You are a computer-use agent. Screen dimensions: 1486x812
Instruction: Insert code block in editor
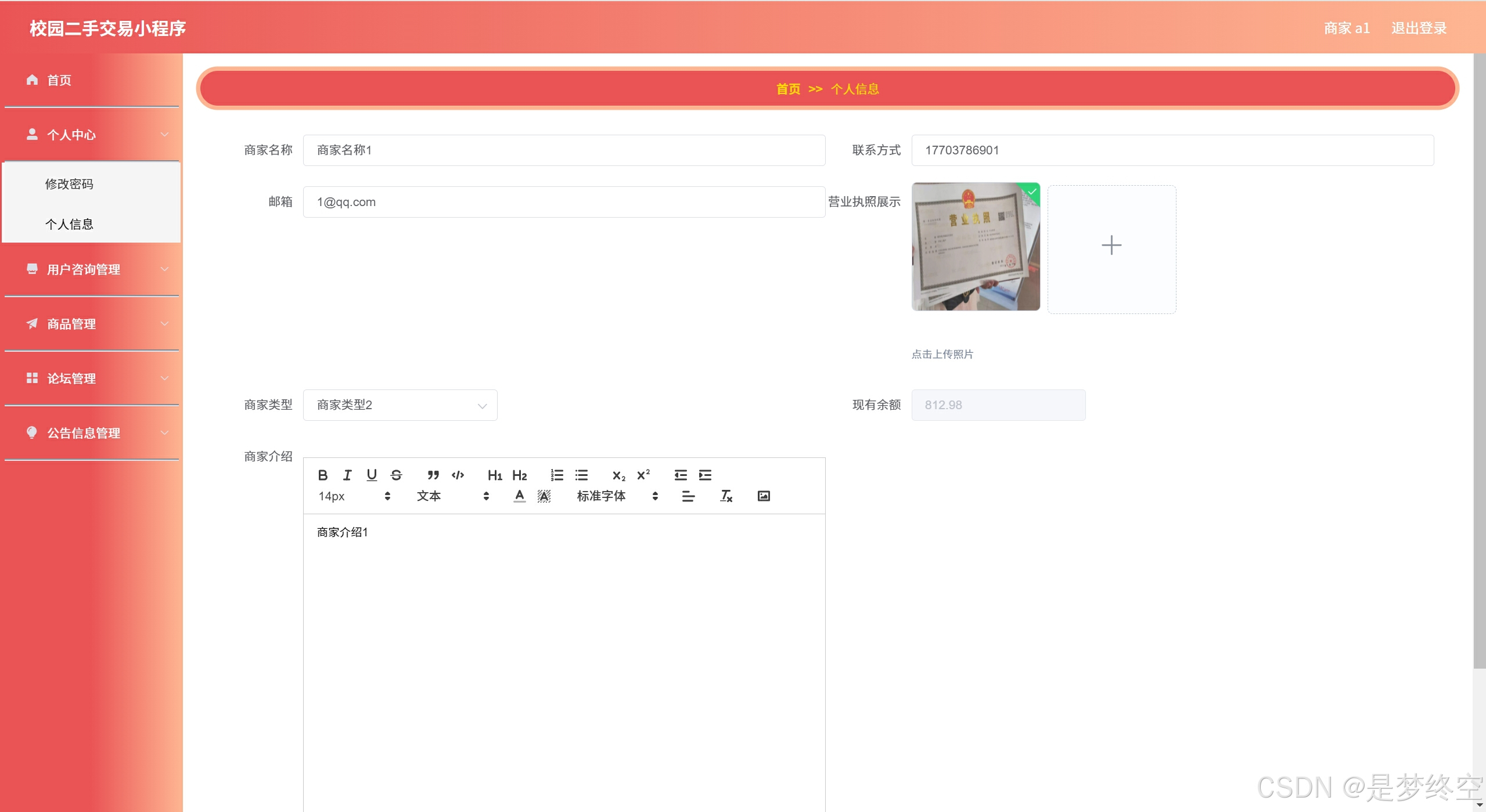click(458, 475)
